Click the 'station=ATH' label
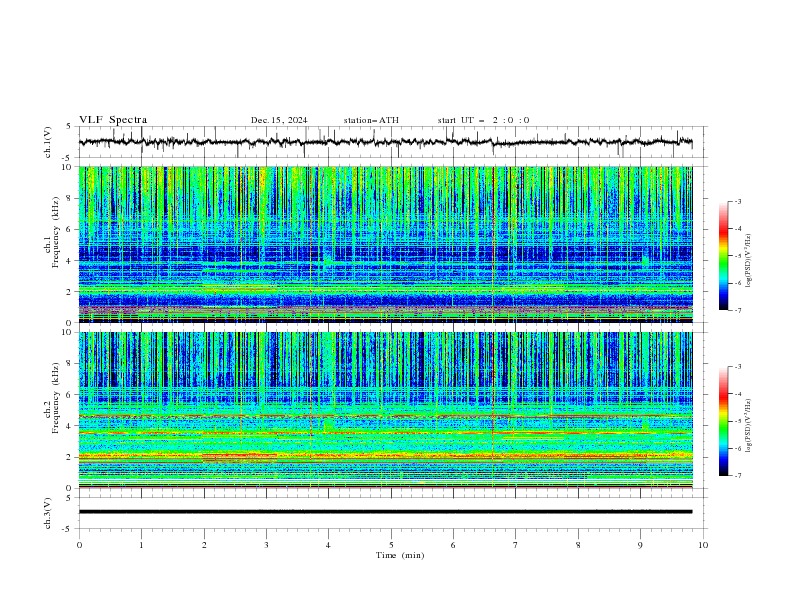This screenshot has width=792, height=612. (x=371, y=120)
